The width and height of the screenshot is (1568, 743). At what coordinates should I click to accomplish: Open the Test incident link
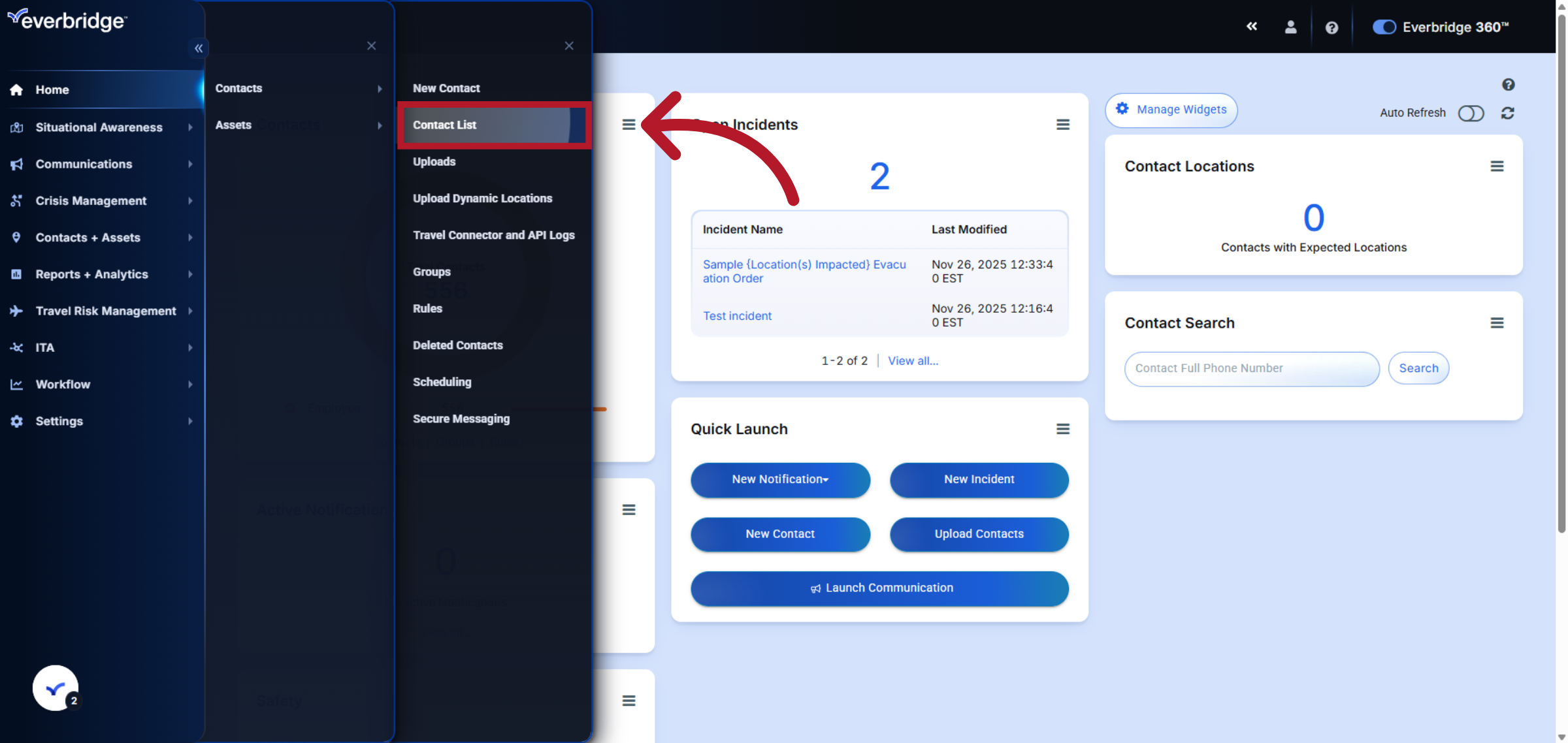click(737, 316)
